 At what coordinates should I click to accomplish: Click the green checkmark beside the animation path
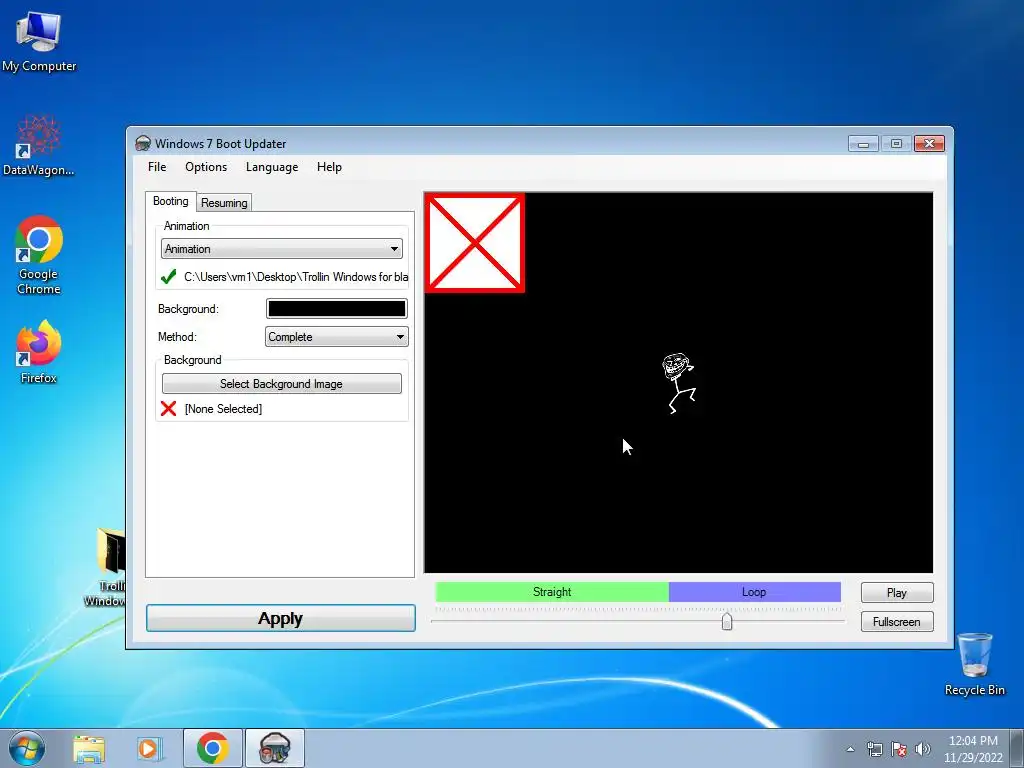coord(168,277)
